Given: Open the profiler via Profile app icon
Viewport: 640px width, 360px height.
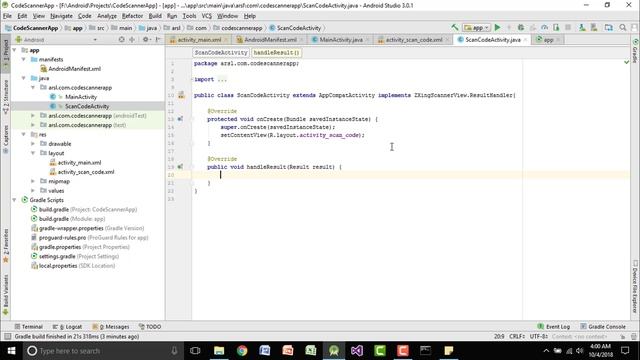Looking at the screenshot, I should 544,27.
